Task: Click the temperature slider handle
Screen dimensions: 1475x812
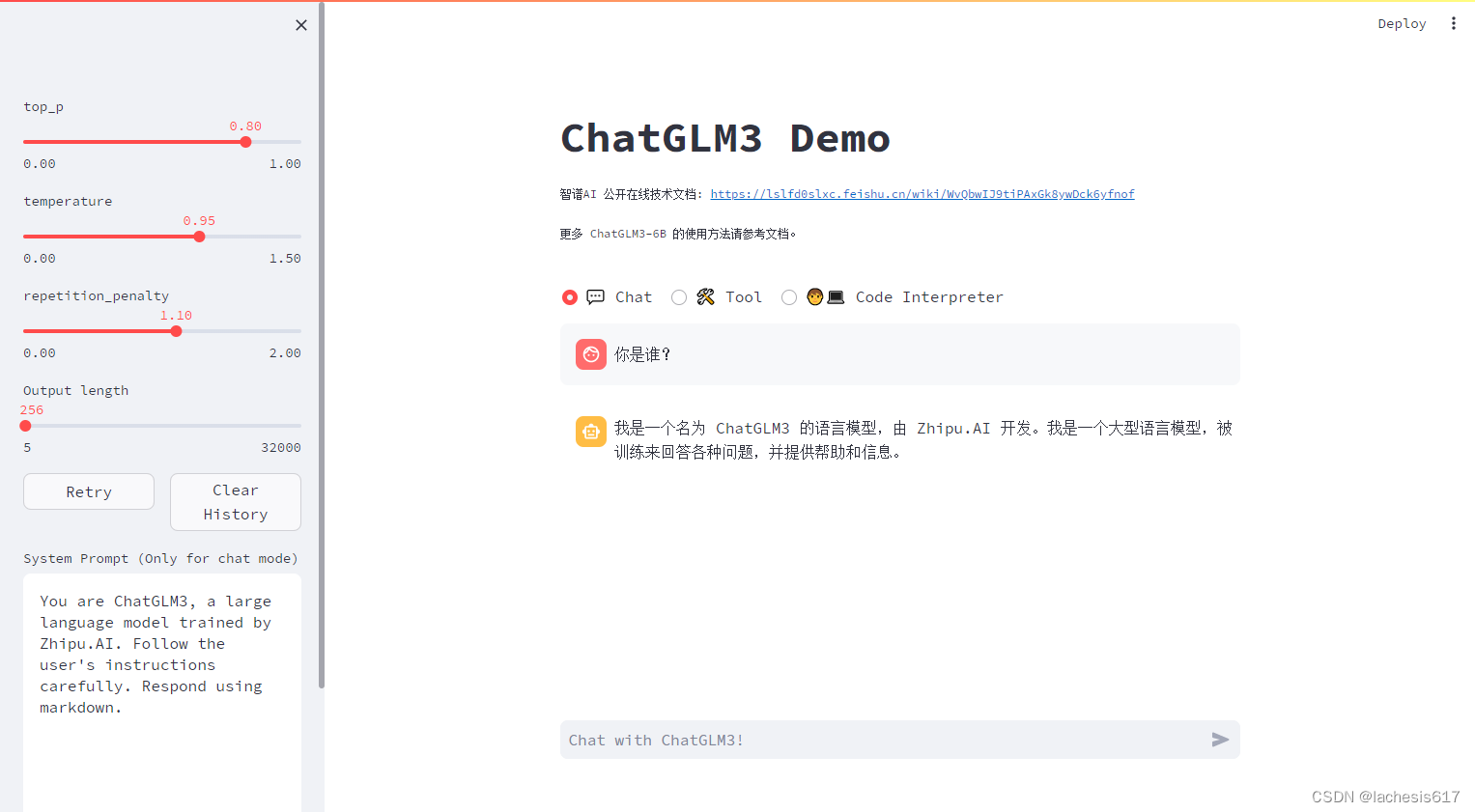Action: coord(199,237)
